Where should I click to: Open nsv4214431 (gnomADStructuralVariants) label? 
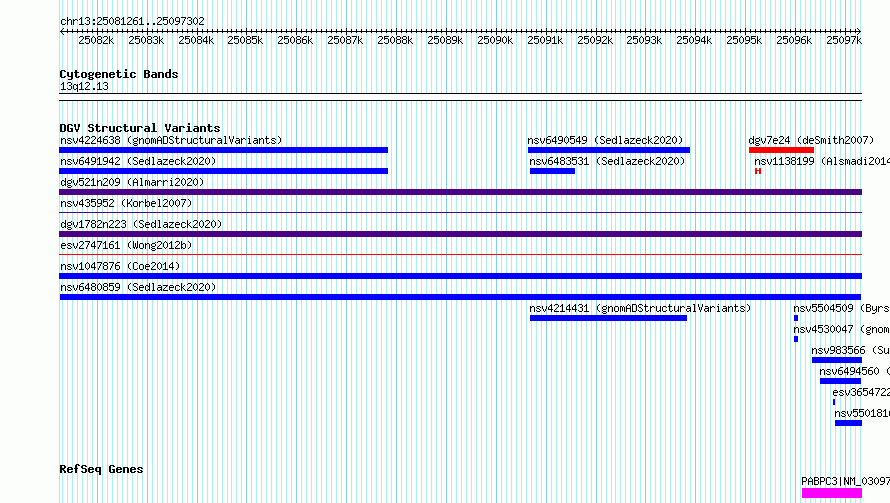[640, 308]
